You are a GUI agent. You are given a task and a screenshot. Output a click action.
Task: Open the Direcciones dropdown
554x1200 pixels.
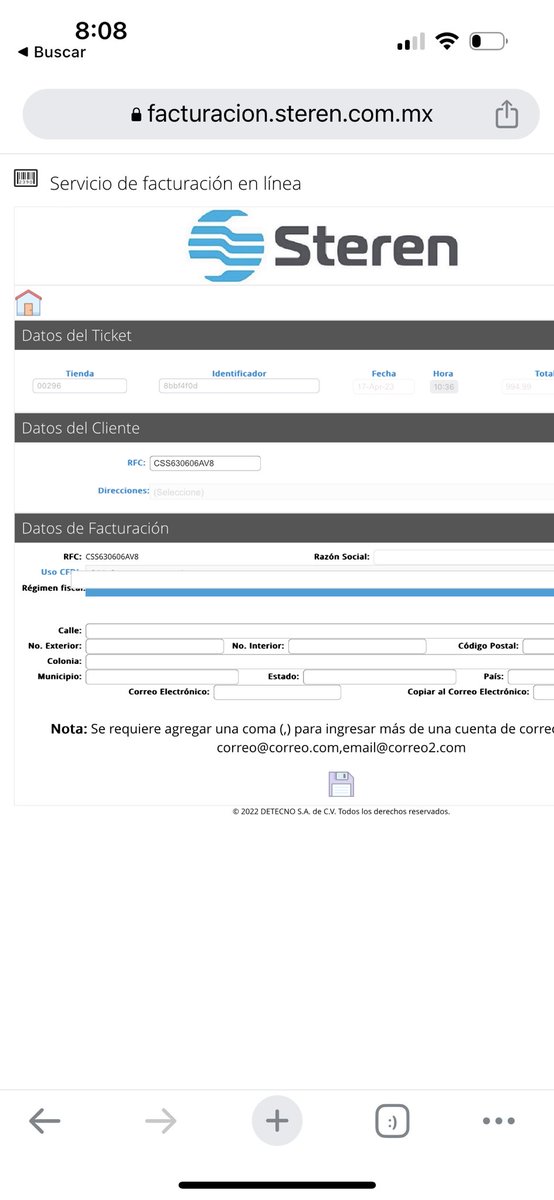[x=352, y=492]
